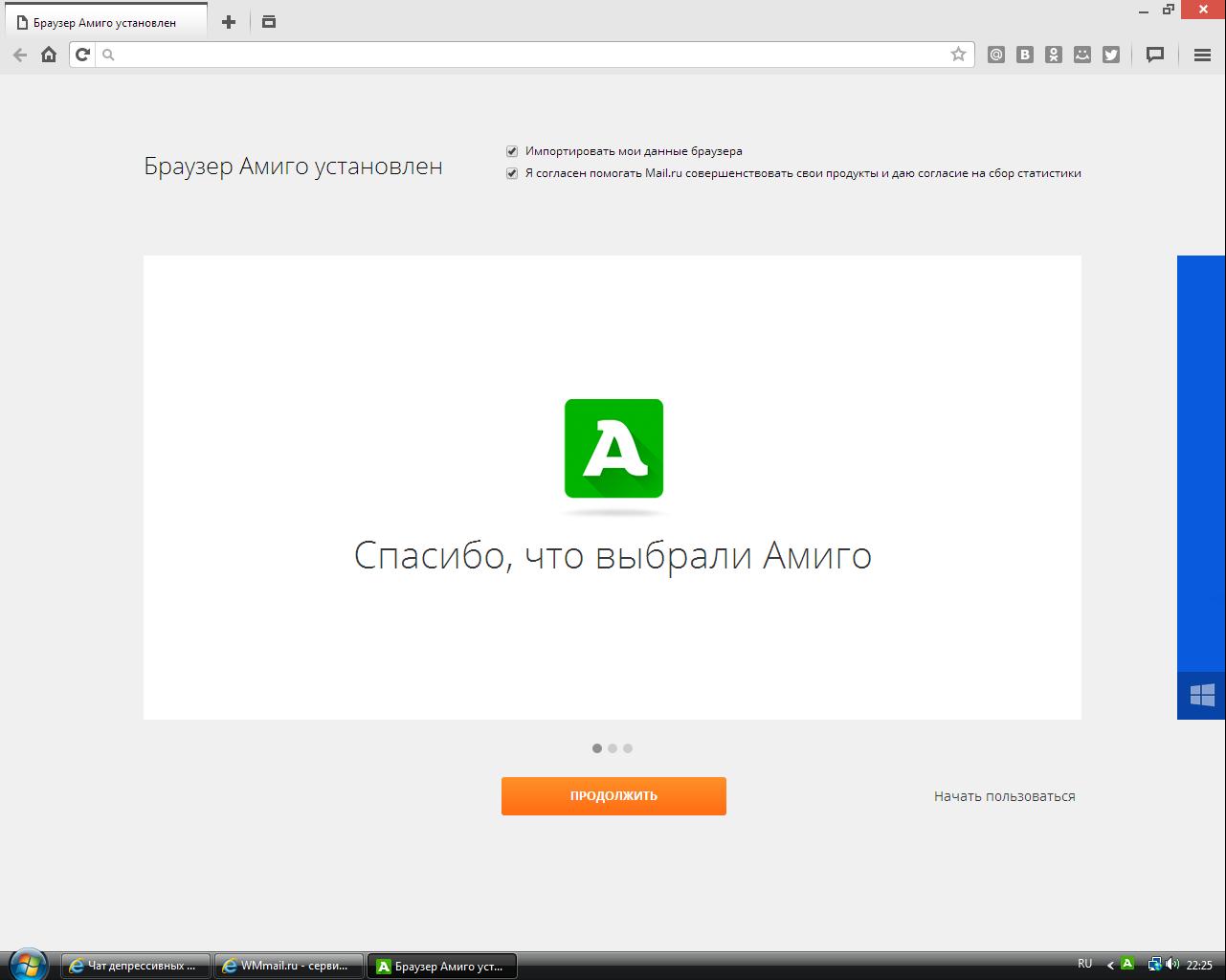This screenshot has height=980, width=1226.
Task: Go back using the back arrow
Action: pyautogui.click(x=20, y=55)
